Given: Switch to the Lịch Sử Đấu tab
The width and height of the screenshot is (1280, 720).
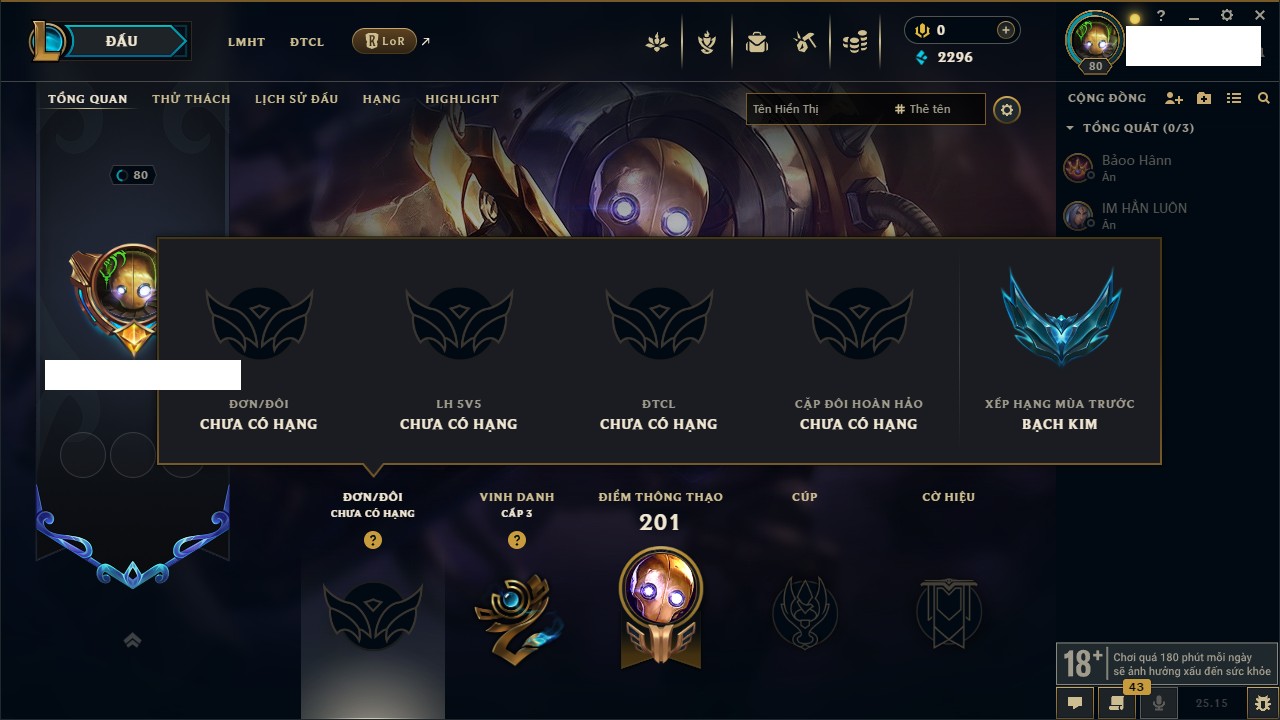Looking at the screenshot, I should pyautogui.click(x=296, y=99).
